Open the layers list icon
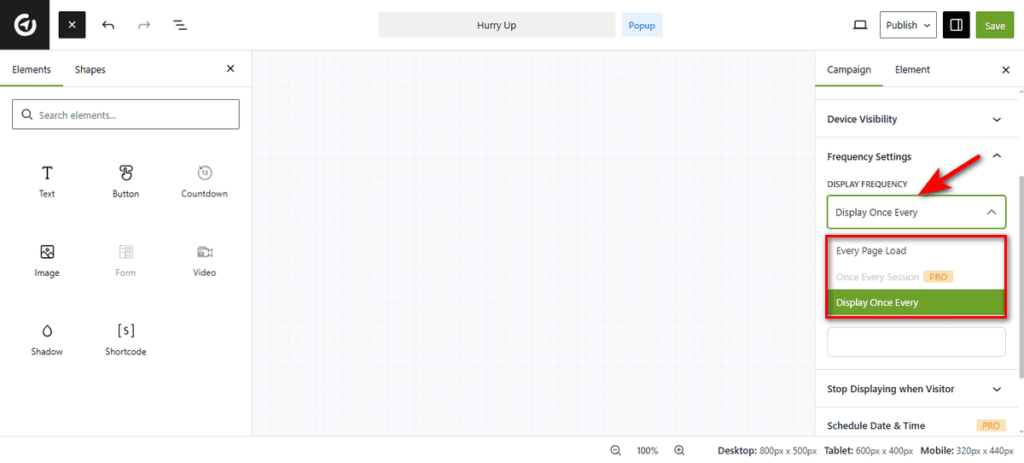 [180, 25]
